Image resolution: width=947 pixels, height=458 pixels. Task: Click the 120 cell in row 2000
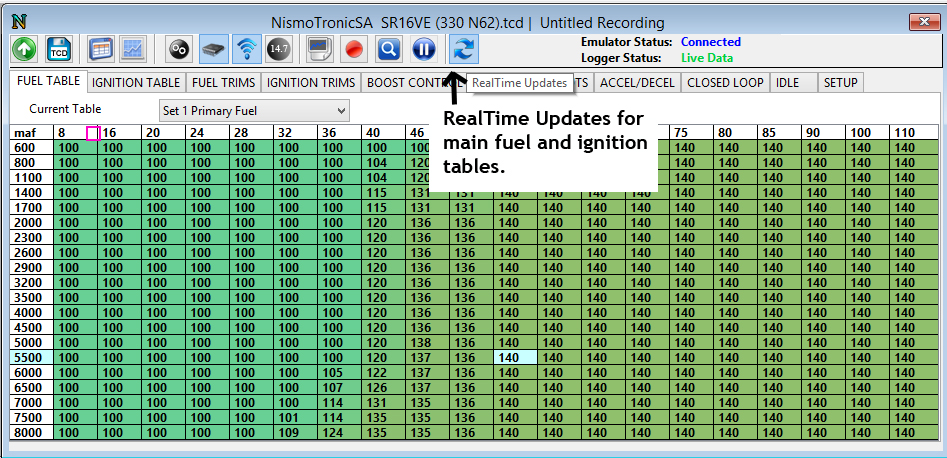pyautogui.click(x=383, y=222)
